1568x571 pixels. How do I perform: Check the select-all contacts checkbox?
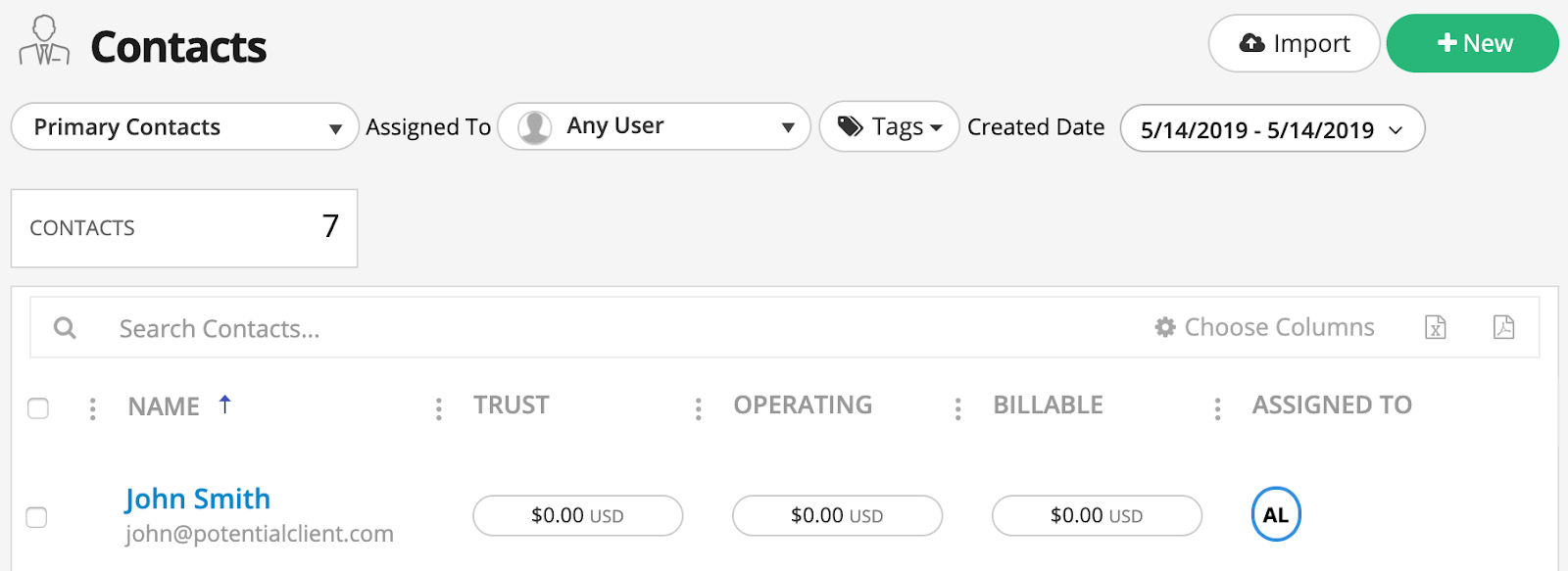coord(37,407)
